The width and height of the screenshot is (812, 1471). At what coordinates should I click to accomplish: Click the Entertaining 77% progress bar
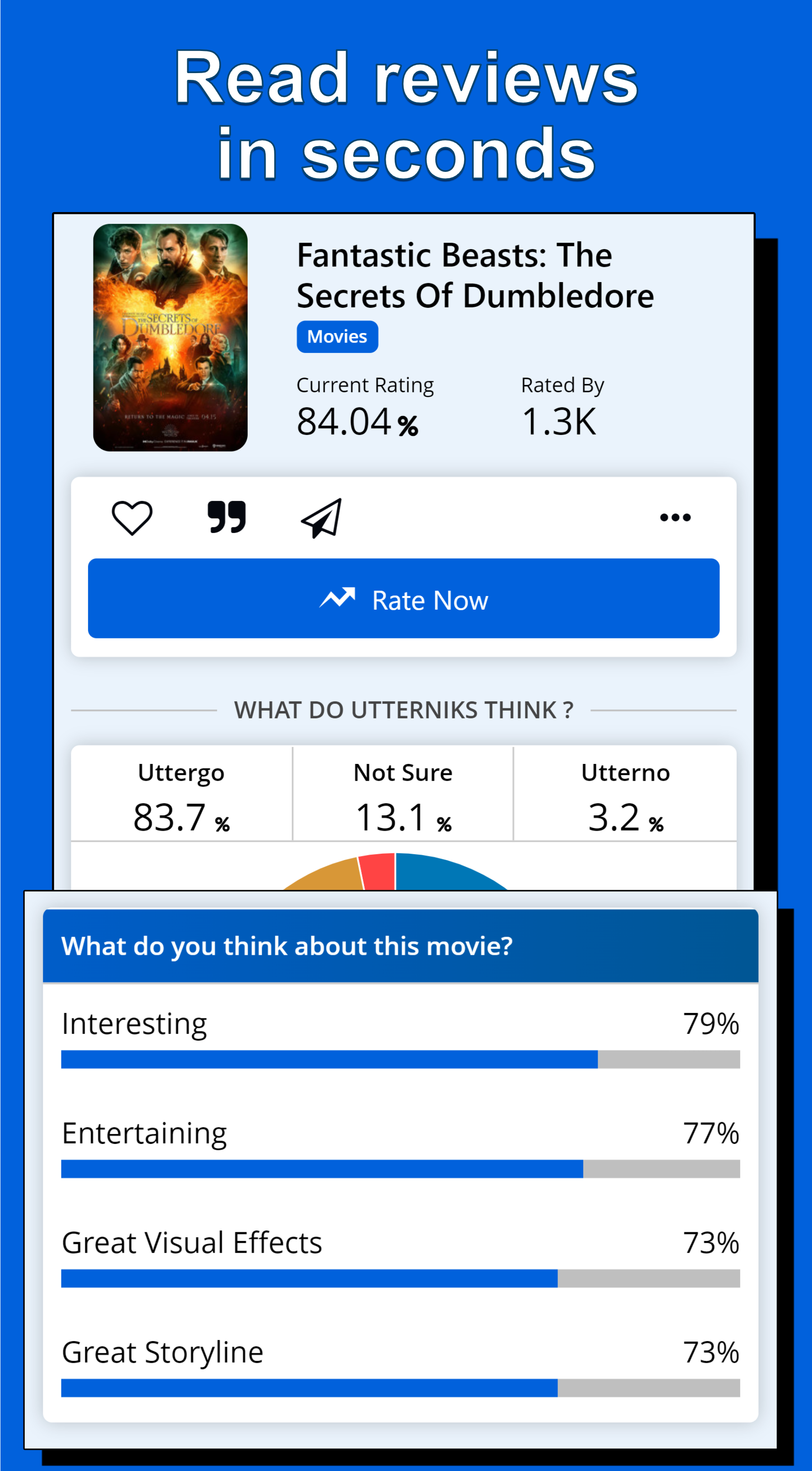[400, 1168]
